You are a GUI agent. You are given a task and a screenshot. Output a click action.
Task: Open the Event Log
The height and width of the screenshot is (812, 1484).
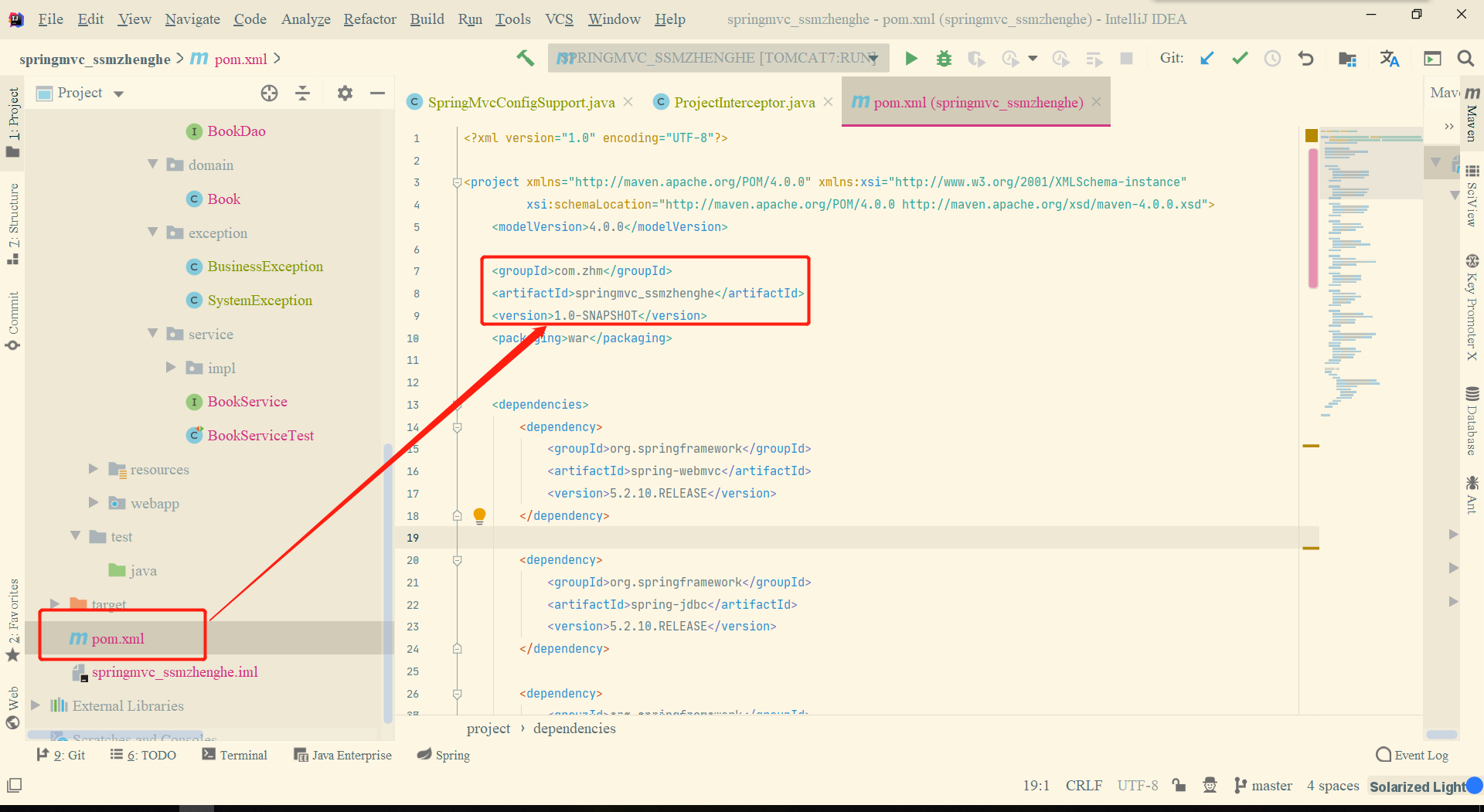tap(1412, 755)
